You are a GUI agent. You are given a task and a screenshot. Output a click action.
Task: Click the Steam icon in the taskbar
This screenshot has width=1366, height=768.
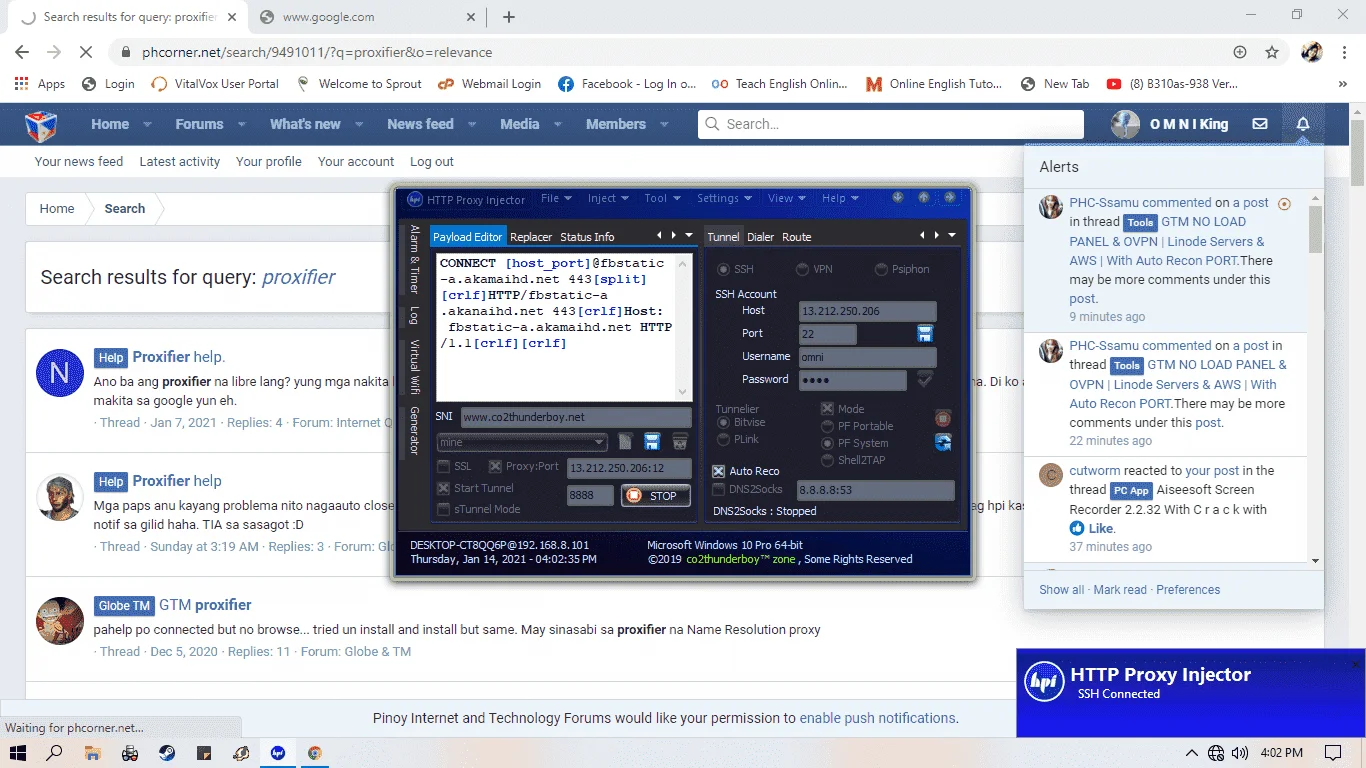point(166,753)
